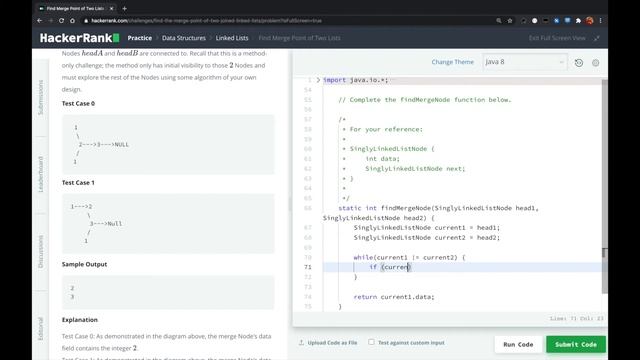Image resolution: width=640 pixels, height=360 pixels.
Task: Open the browser profile avatar
Action: [x=589, y=20]
